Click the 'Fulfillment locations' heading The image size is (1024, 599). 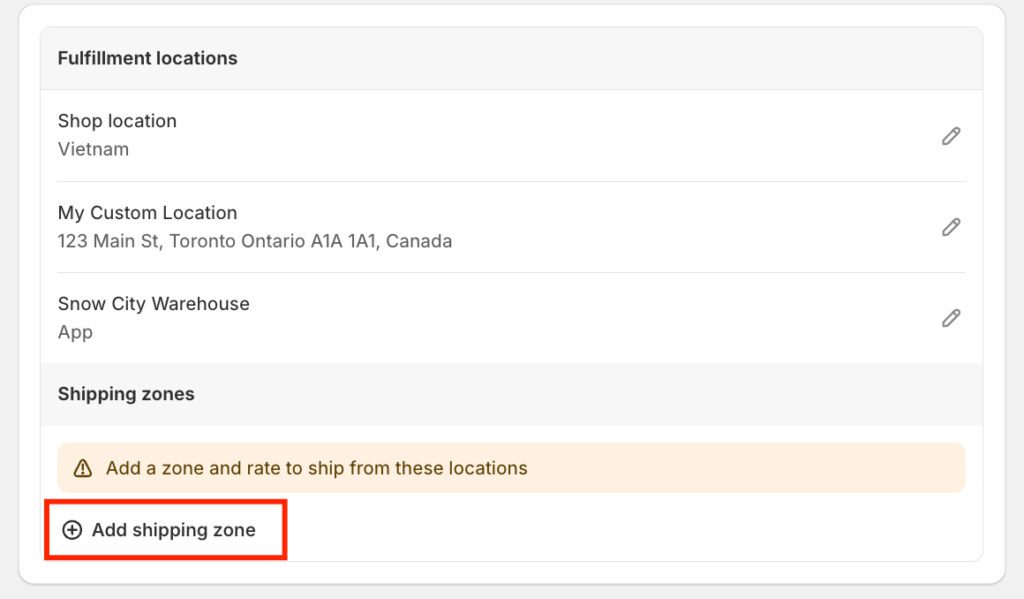[147, 58]
